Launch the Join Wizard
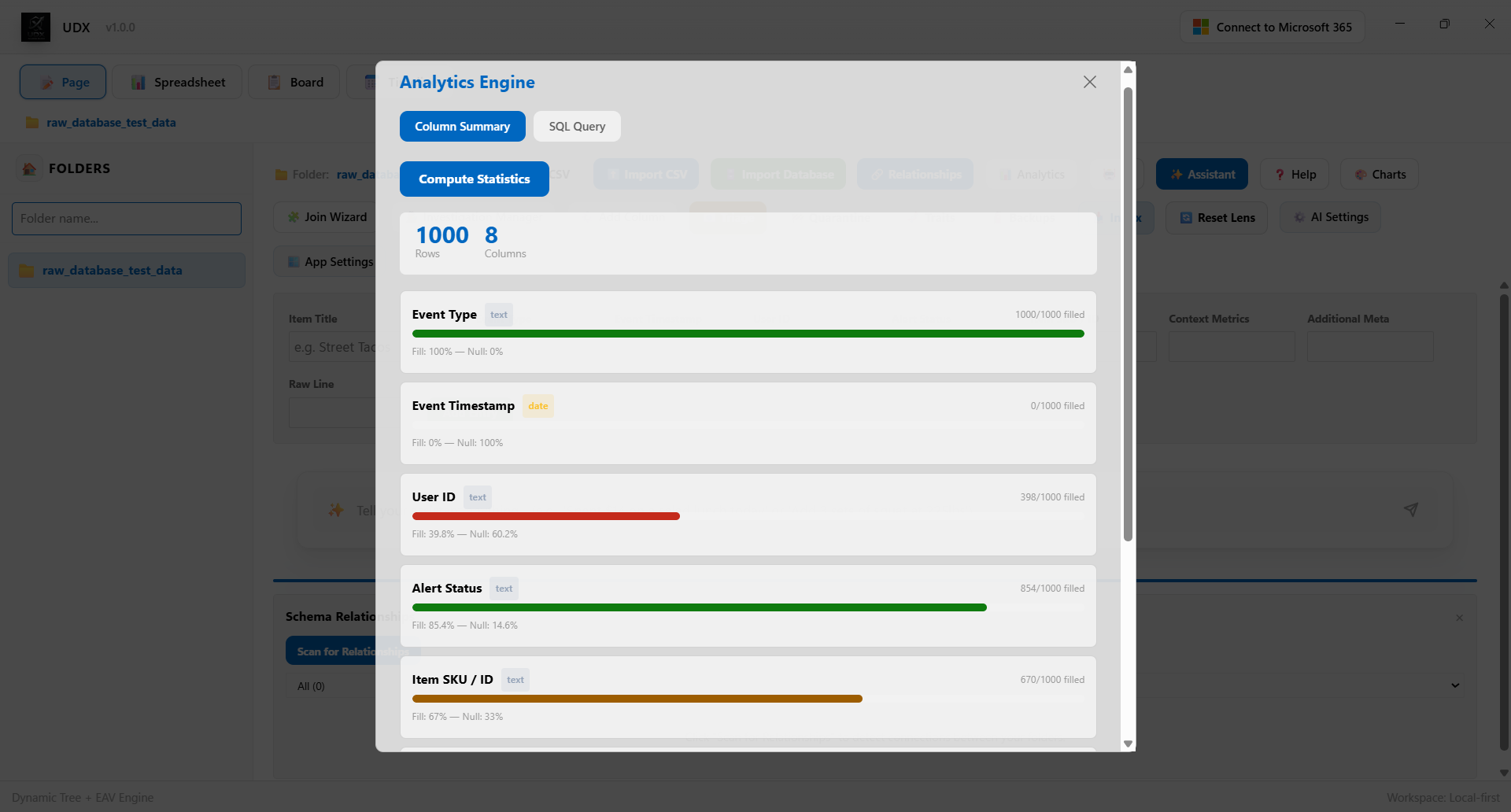The height and width of the screenshot is (812, 1511). [x=327, y=216]
